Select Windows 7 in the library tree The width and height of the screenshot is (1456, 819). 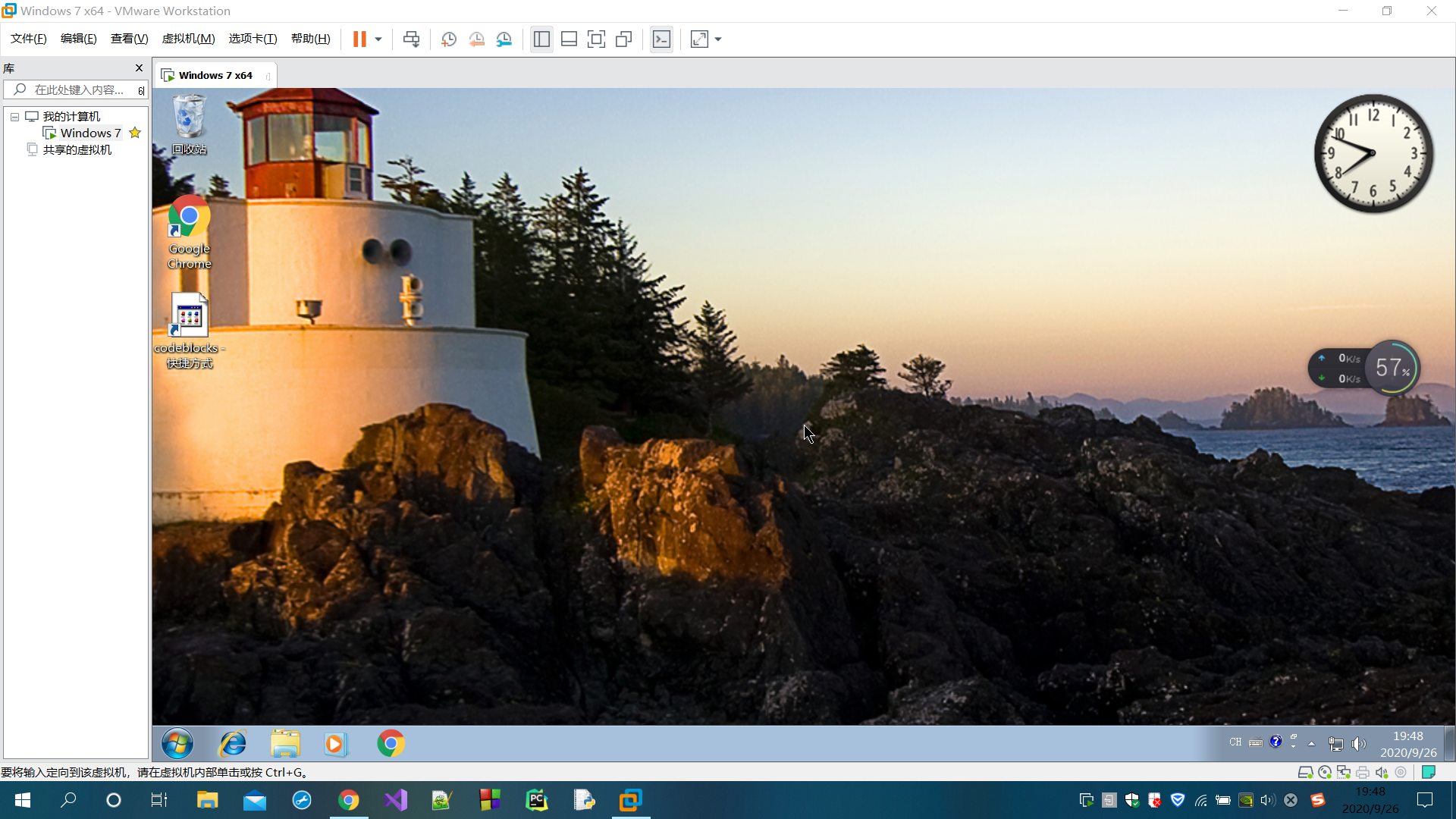(90, 133)
